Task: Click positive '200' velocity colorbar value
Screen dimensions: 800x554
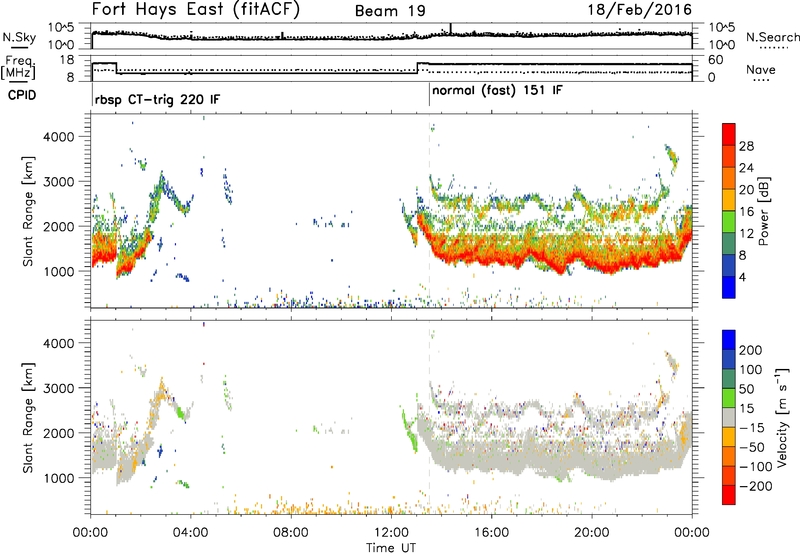Action: pyautogui.click(x=751, y=350)
